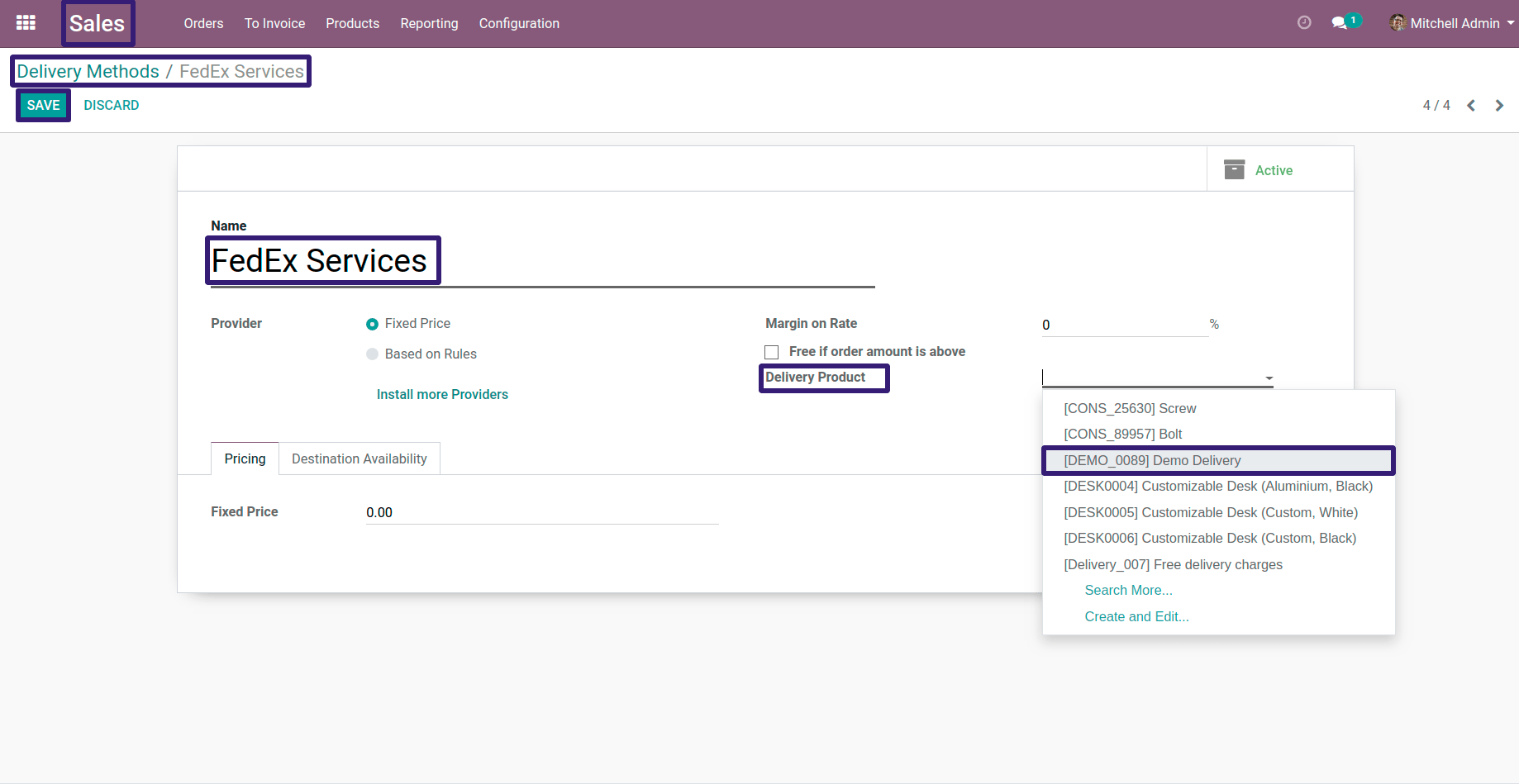The image size is (1519, 784).
Task: Focus the Margin on Rate field
Action: 1125,325
